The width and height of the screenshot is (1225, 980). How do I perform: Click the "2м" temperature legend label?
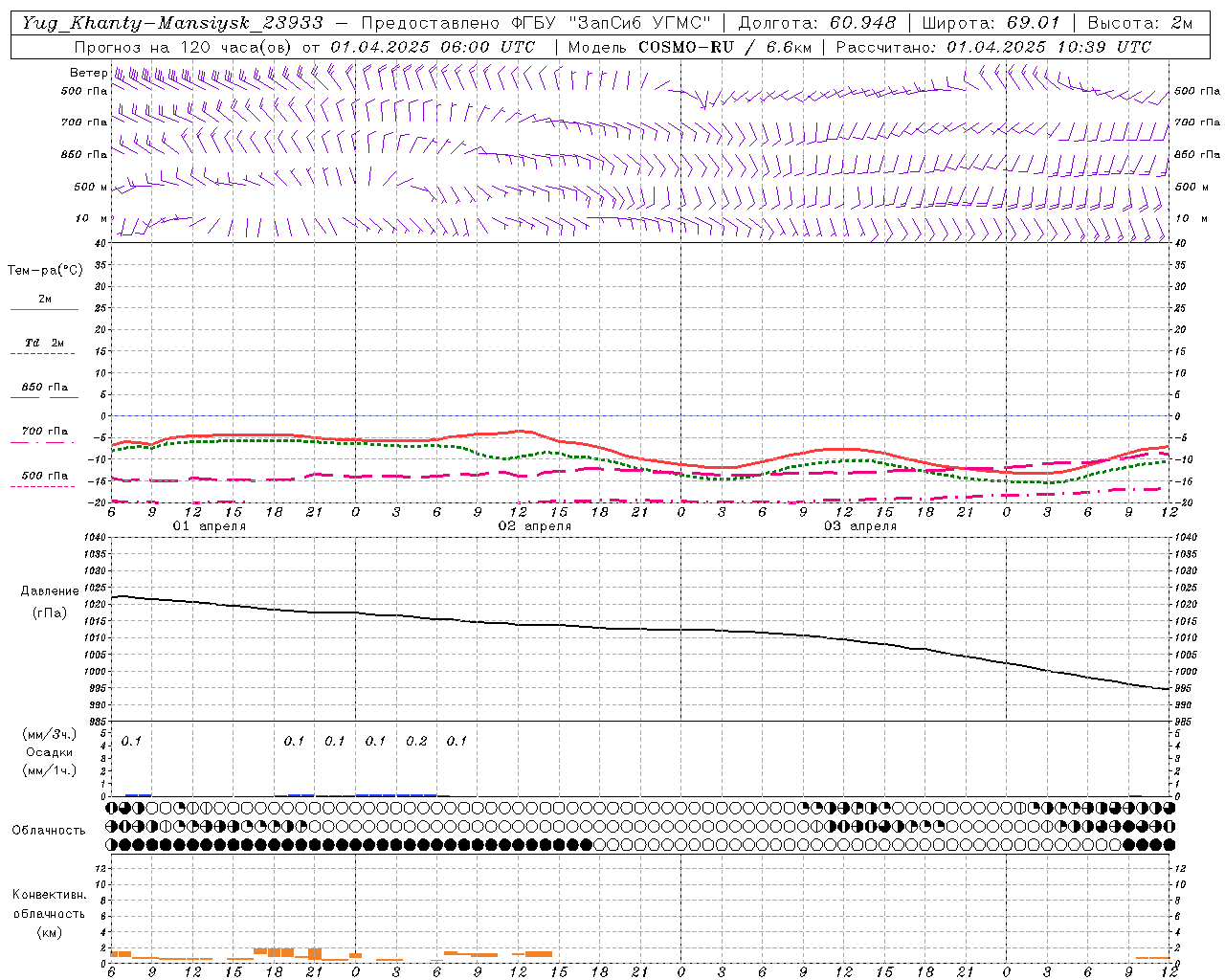pyautogui.click(x=45, y=299)
